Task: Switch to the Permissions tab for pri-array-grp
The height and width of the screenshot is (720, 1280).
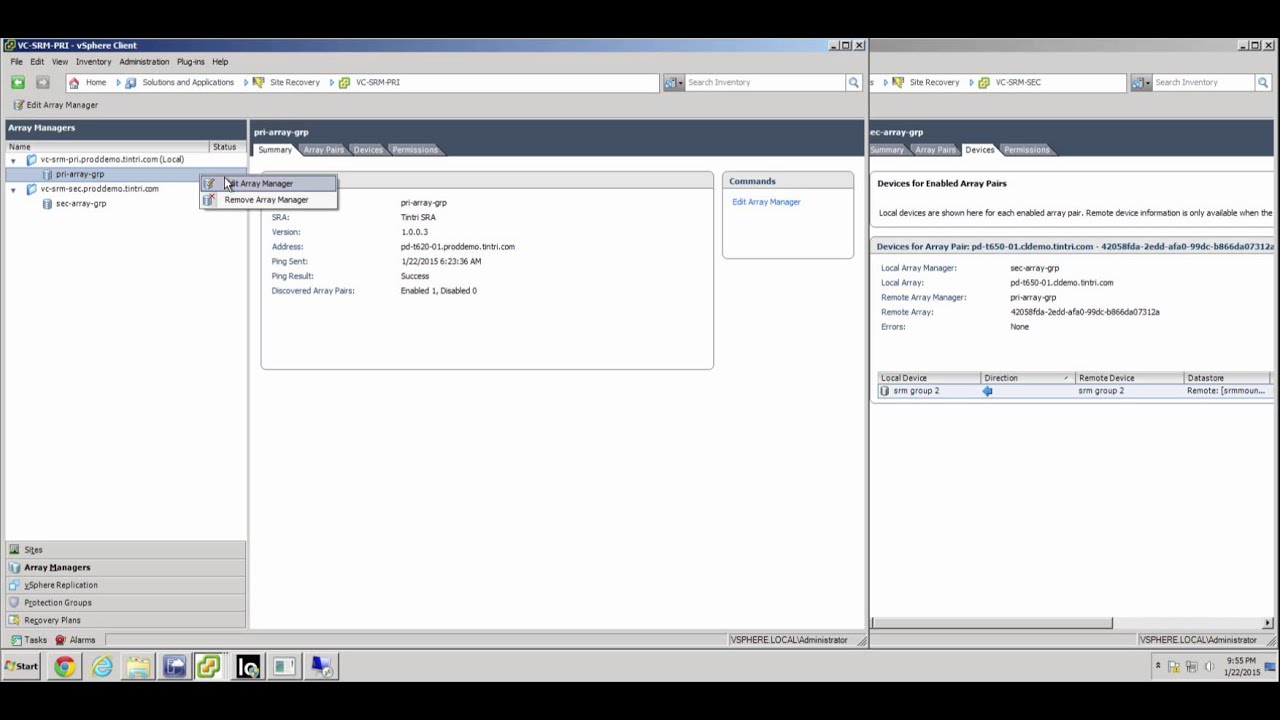Action: click(414, 150)
